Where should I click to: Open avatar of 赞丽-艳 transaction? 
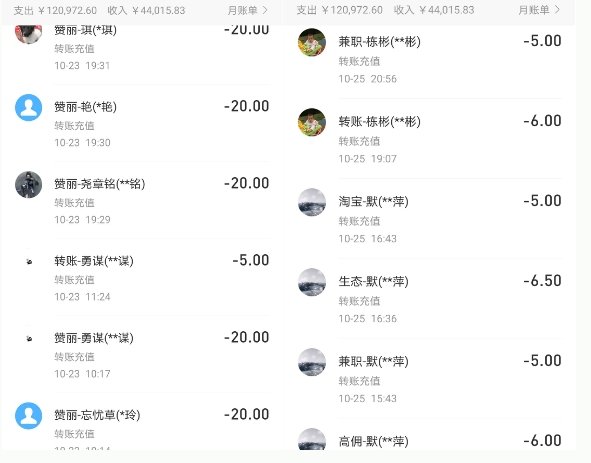tap(28, 107)
